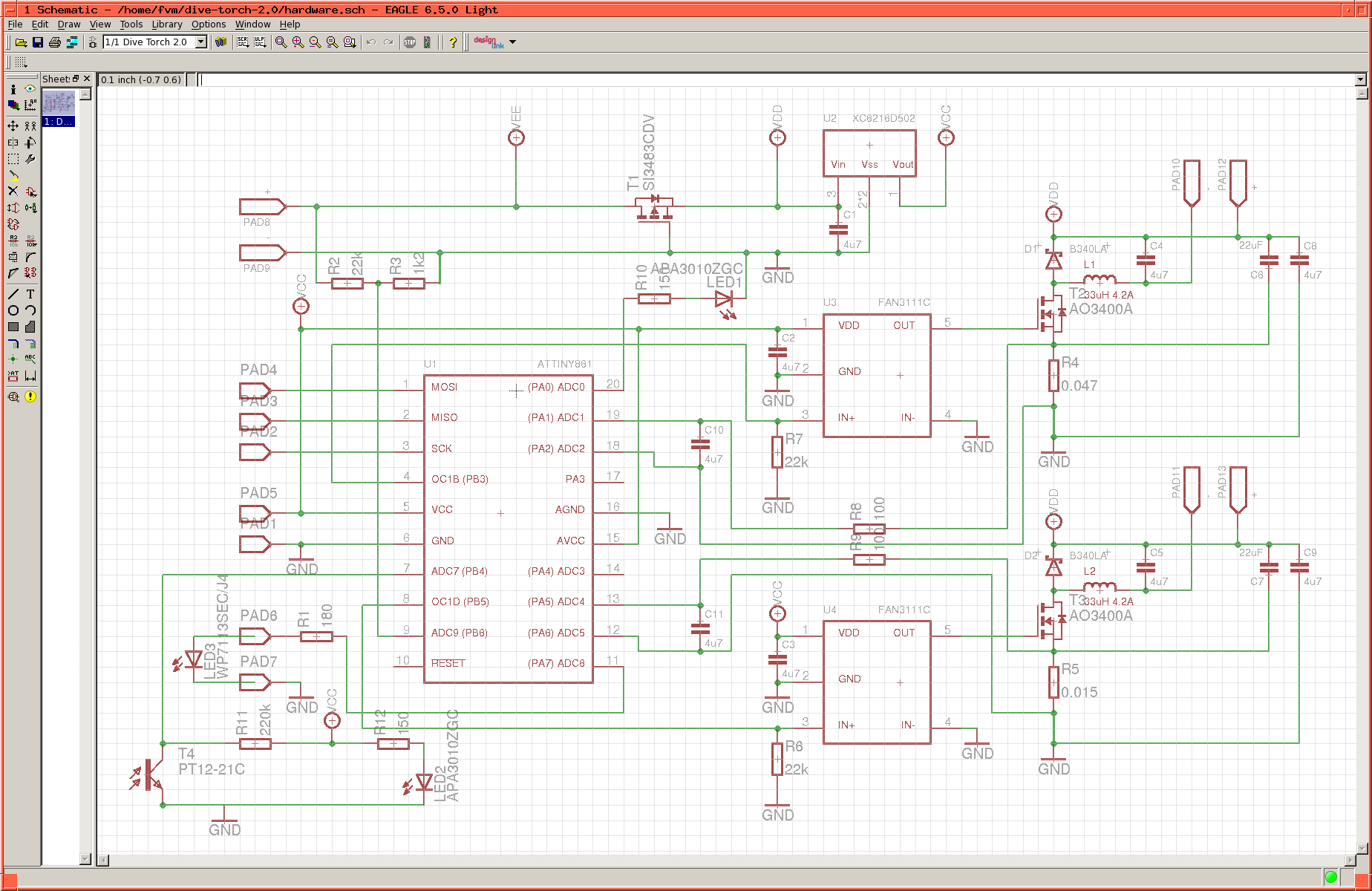Select the Copy tool

click(30, 126)
